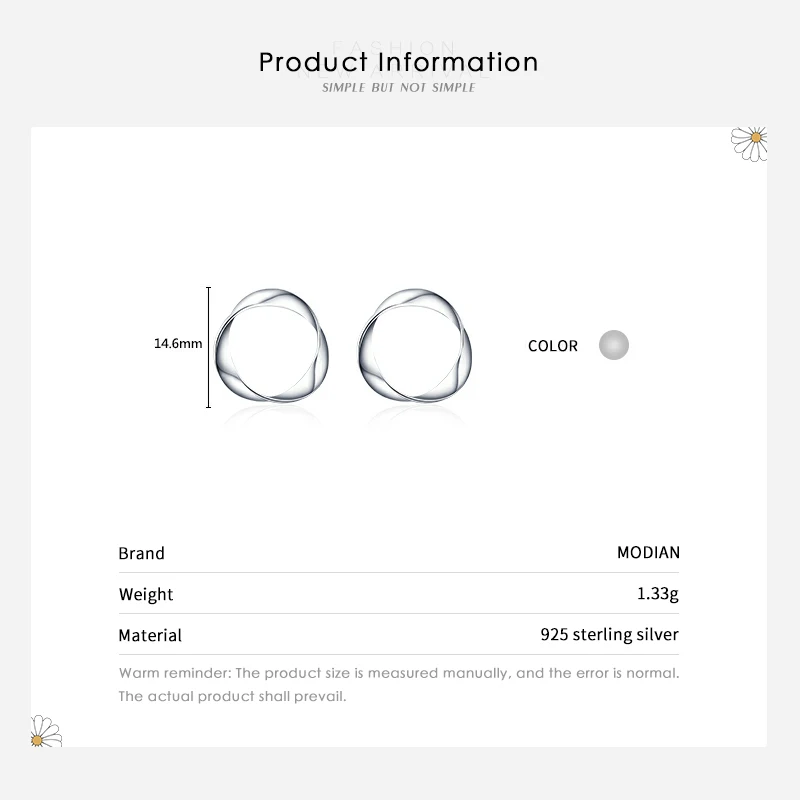Click the 'actual product shall prevail' line
Image resolution: width=800 pixels, height=800 pixels.
pos(232,696)
